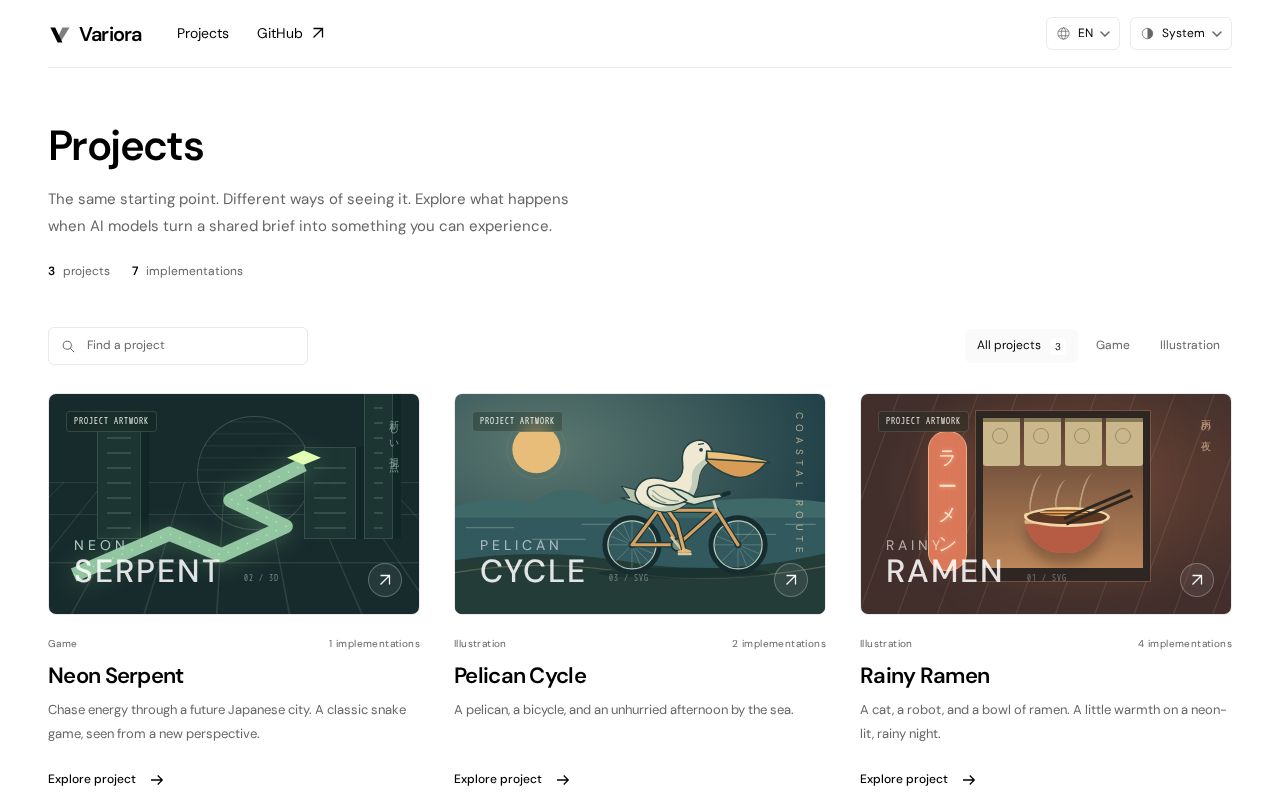Click the Neon Serpent title
This screenshot has height=800, width=1280.
tap(116, 676)
